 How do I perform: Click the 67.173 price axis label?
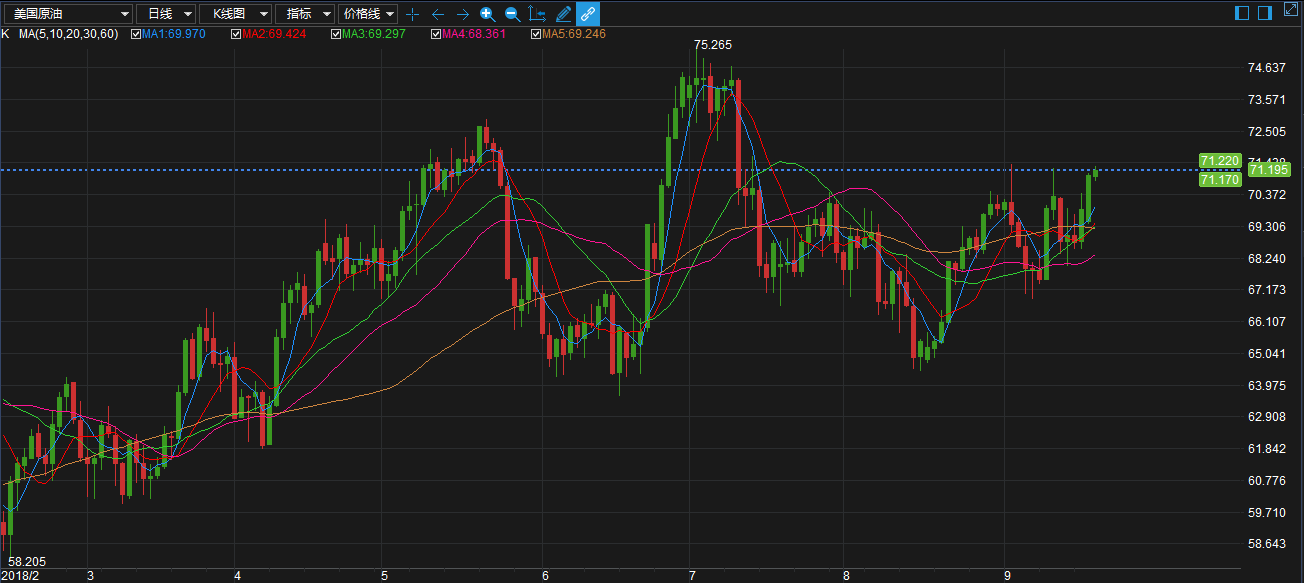click(1267, 290)
